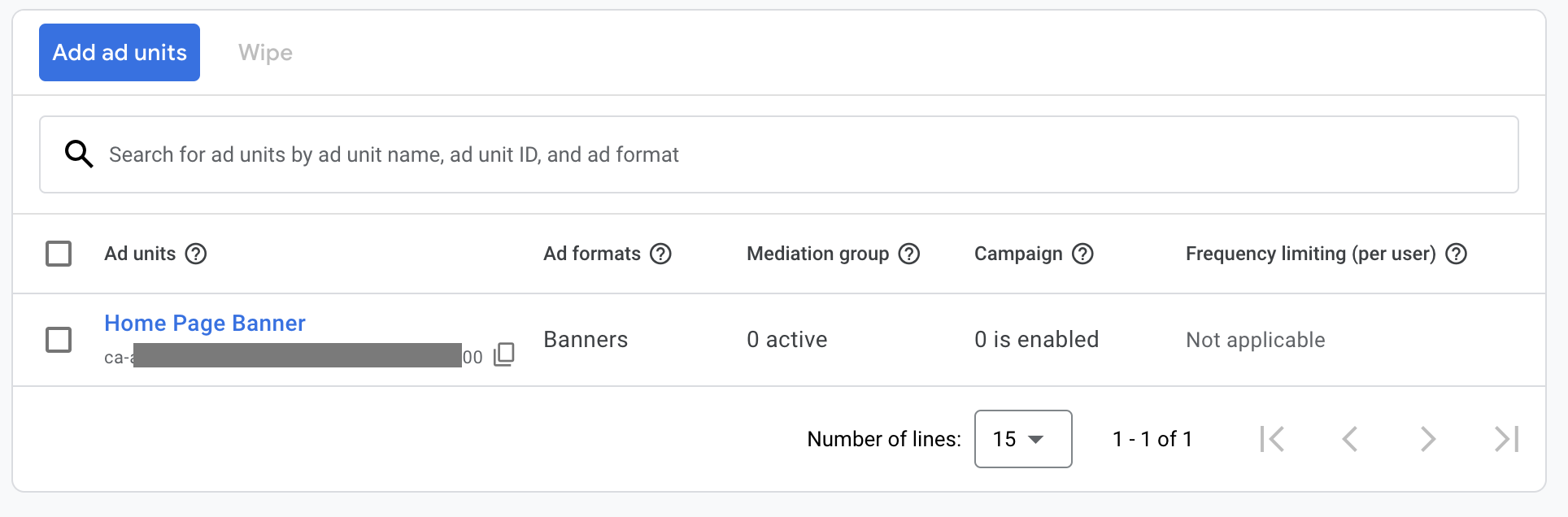
Task: Copy the ad unit ID
Action: point(504,354)
